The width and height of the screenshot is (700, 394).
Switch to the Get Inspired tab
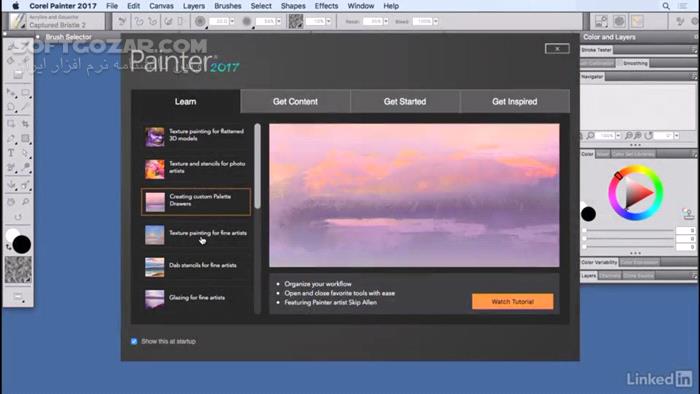[x=515, y=101]
